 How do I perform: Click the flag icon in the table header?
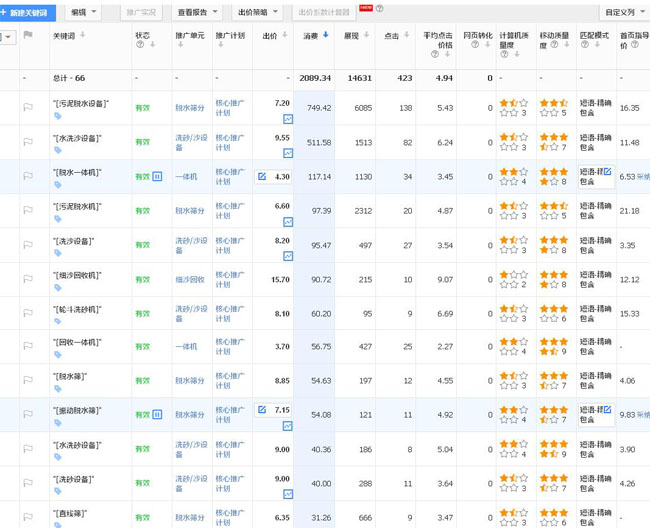tap(28, 35)
